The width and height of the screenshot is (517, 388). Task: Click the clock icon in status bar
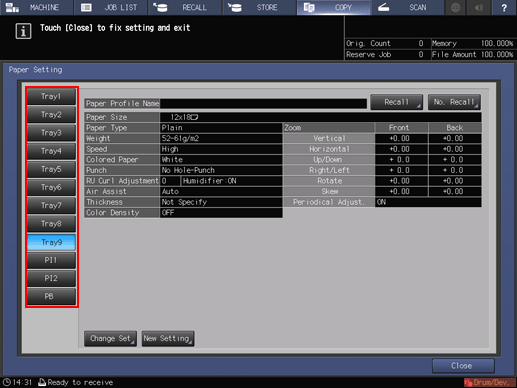point(7,382)
